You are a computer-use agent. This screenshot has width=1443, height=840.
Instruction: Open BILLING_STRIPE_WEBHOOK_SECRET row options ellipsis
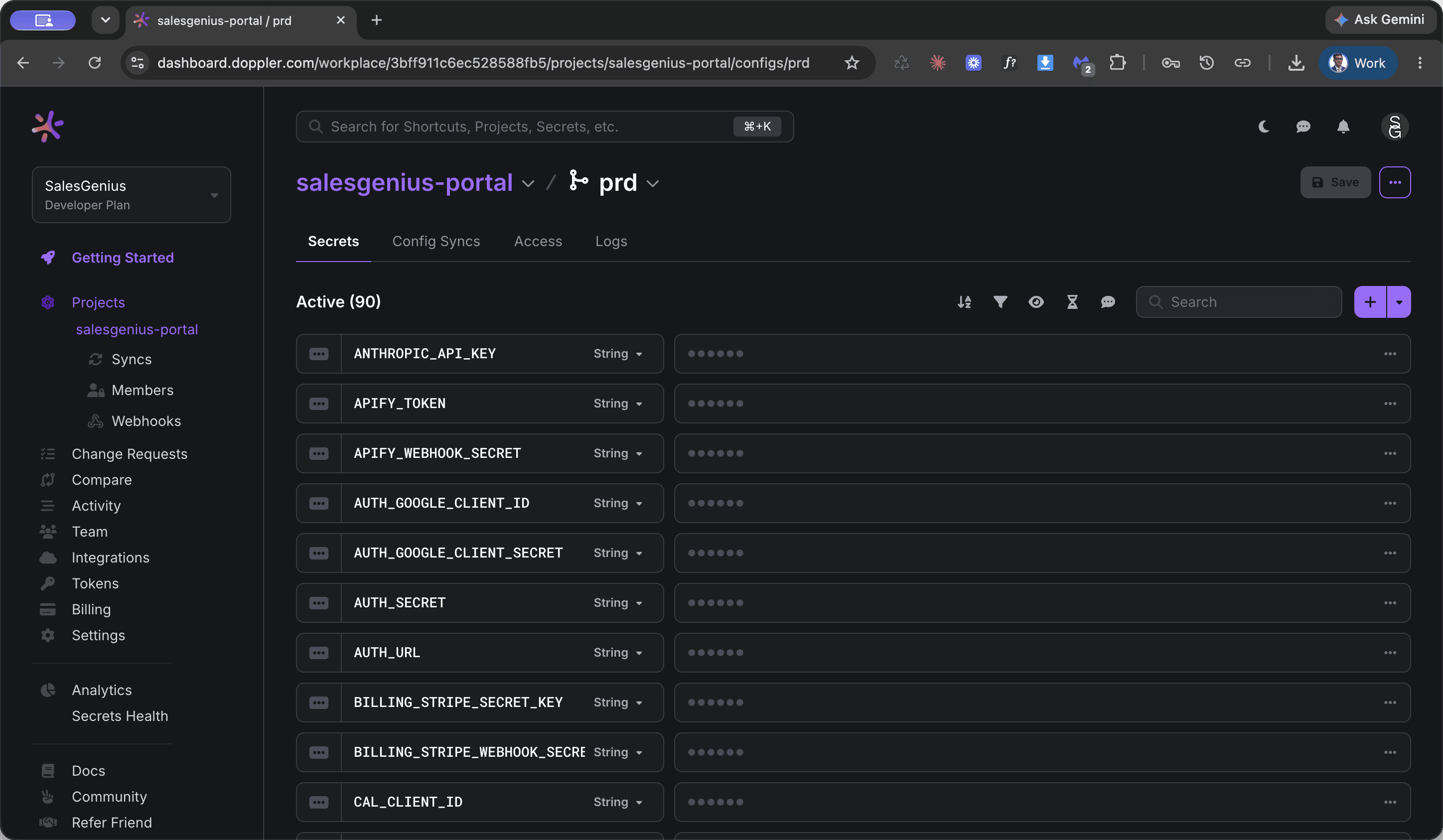[x=1390, y=752]
